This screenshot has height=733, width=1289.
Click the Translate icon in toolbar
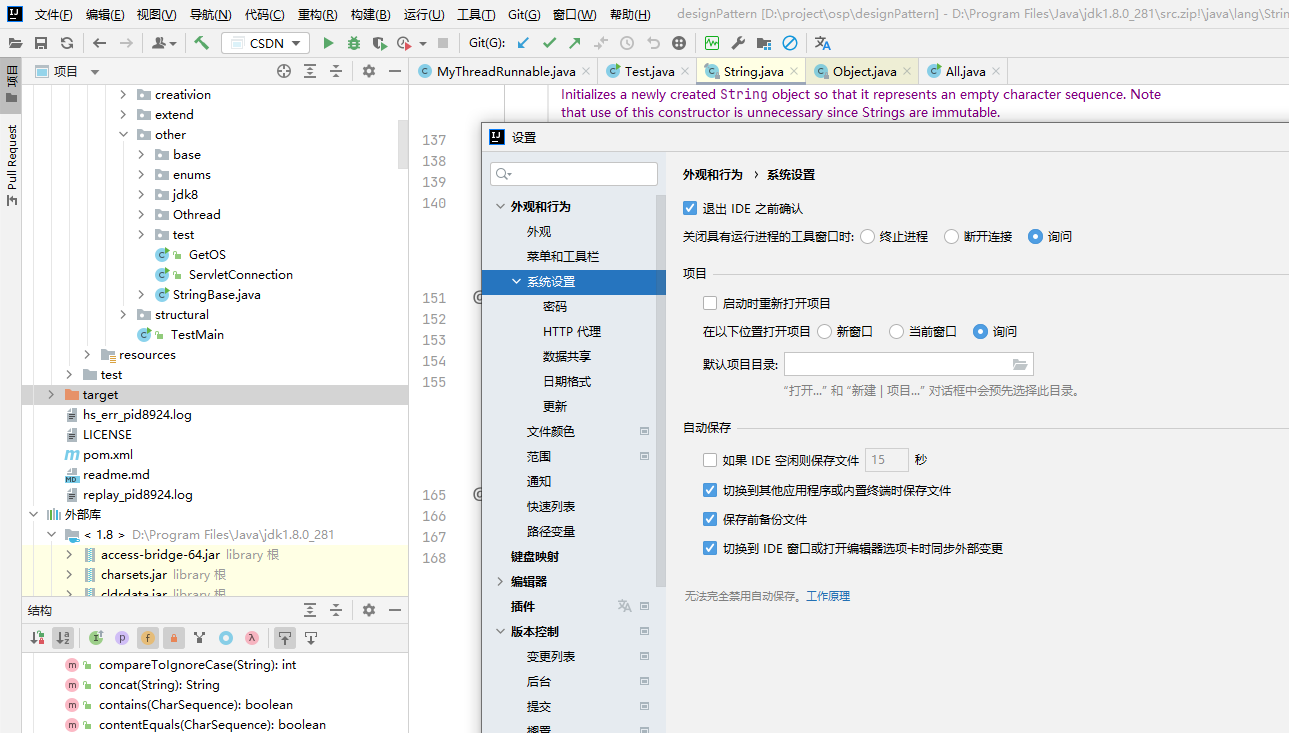[823, 43]
